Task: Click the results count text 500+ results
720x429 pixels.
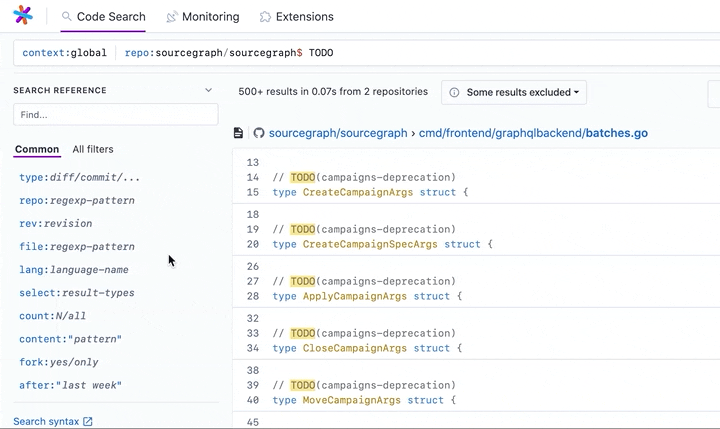Action: point(333,91)
